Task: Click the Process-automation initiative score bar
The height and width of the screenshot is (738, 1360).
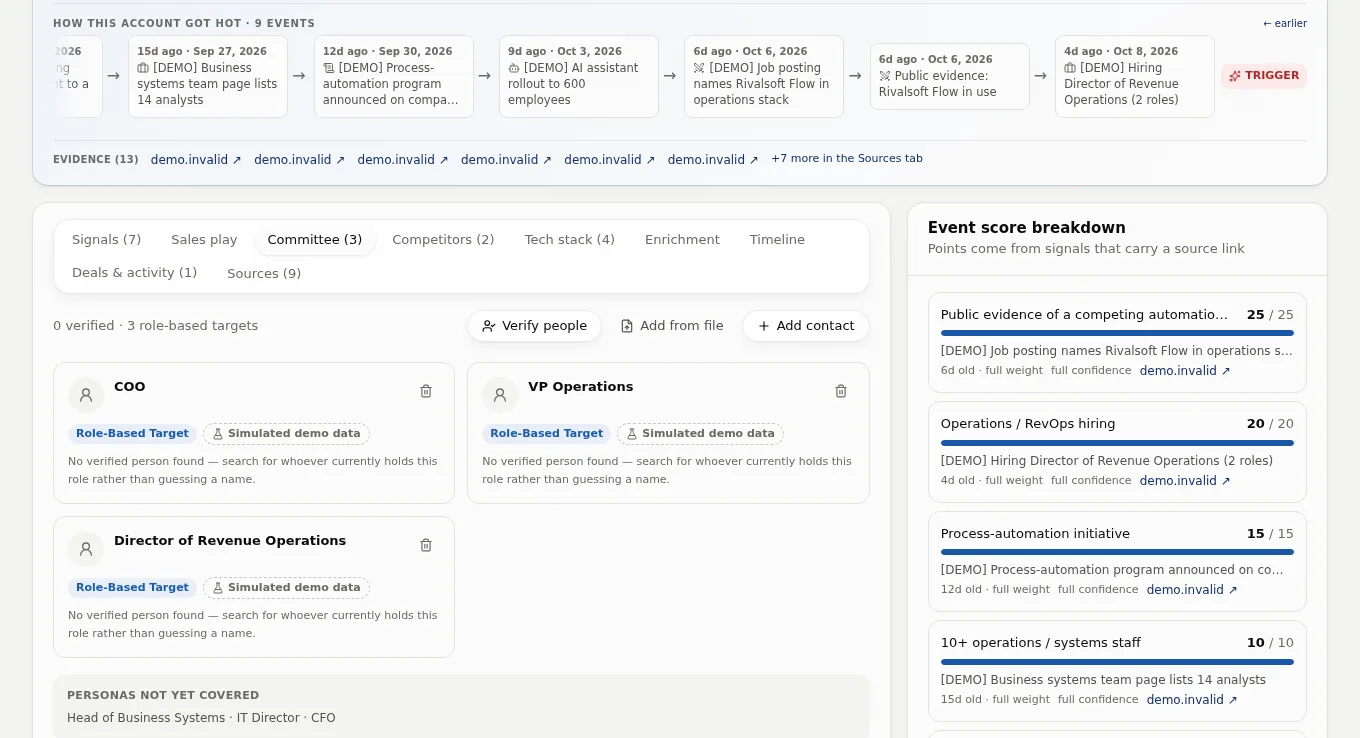Action: (1117, 552)
